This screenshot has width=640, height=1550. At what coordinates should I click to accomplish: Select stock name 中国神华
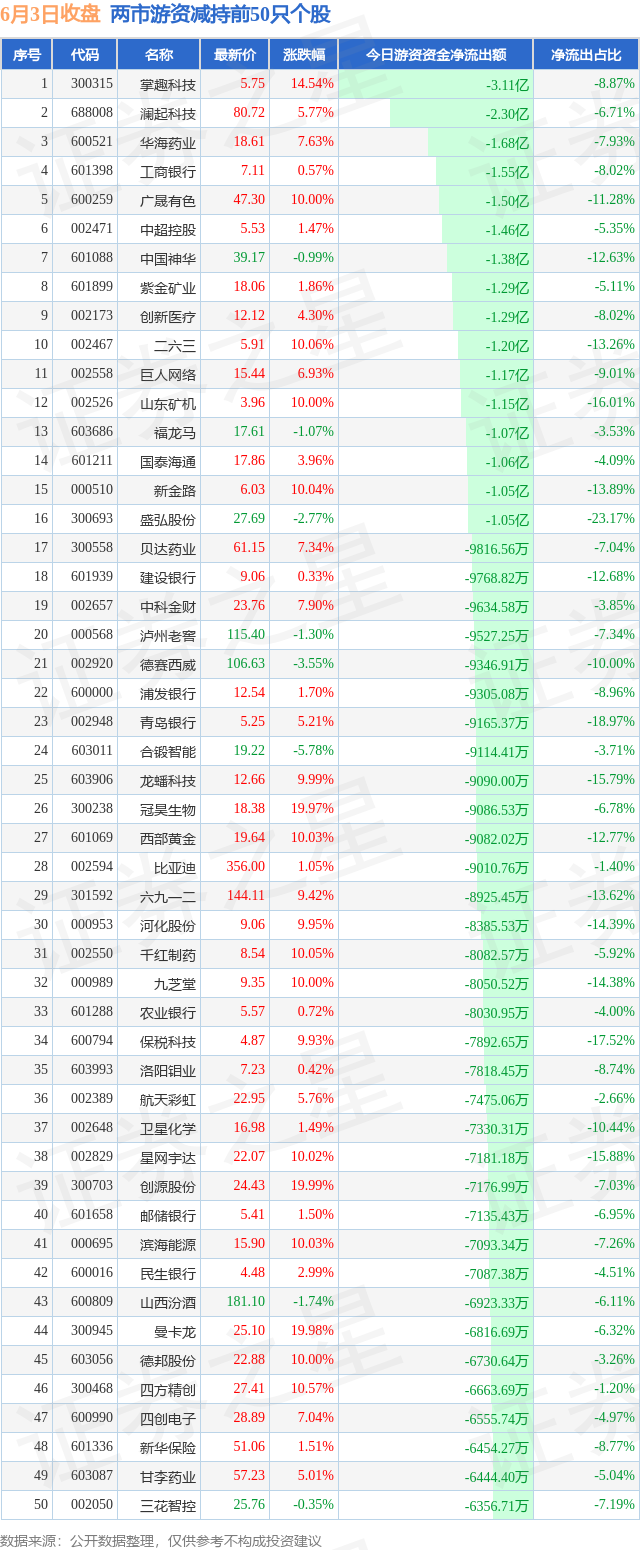[x=168, y=259]
